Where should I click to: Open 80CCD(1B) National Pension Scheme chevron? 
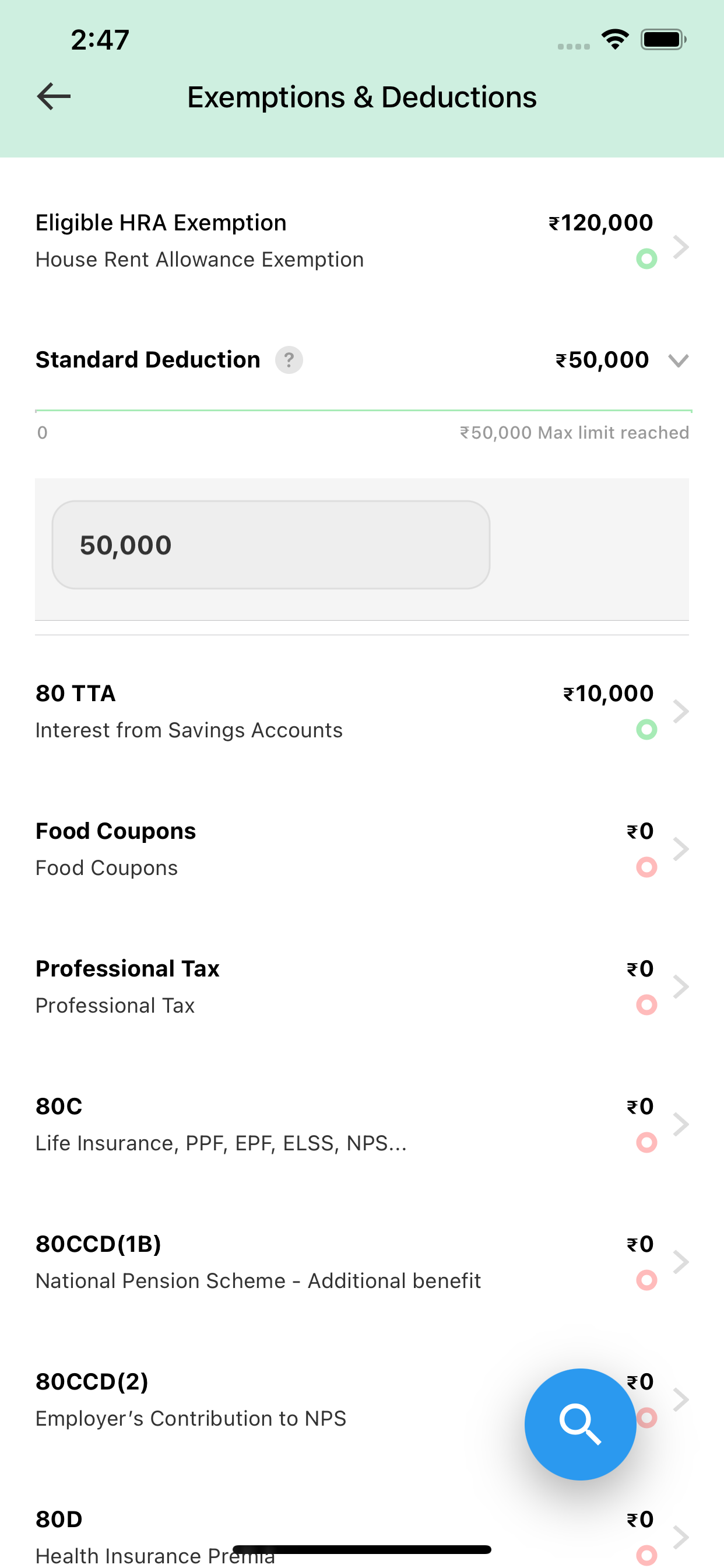(x=681, y=1261)
